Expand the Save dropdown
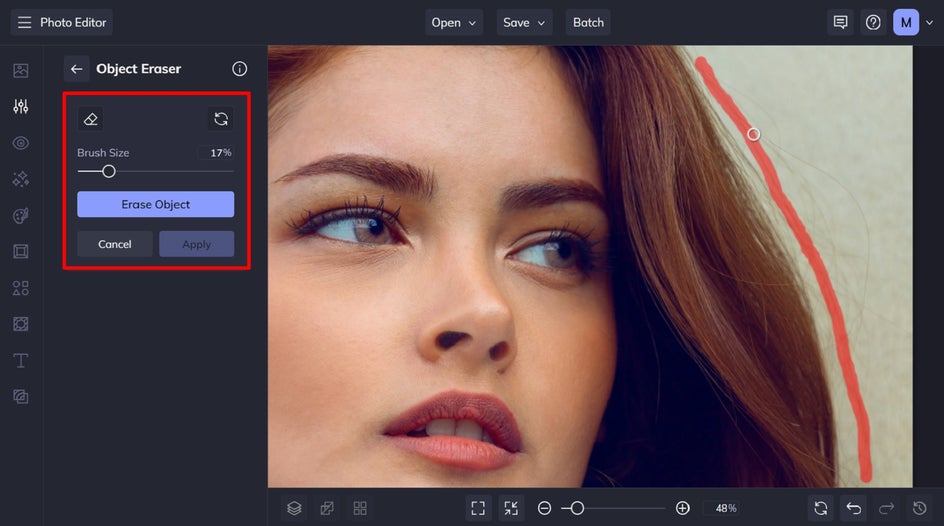944x526 pixels. 525,22
